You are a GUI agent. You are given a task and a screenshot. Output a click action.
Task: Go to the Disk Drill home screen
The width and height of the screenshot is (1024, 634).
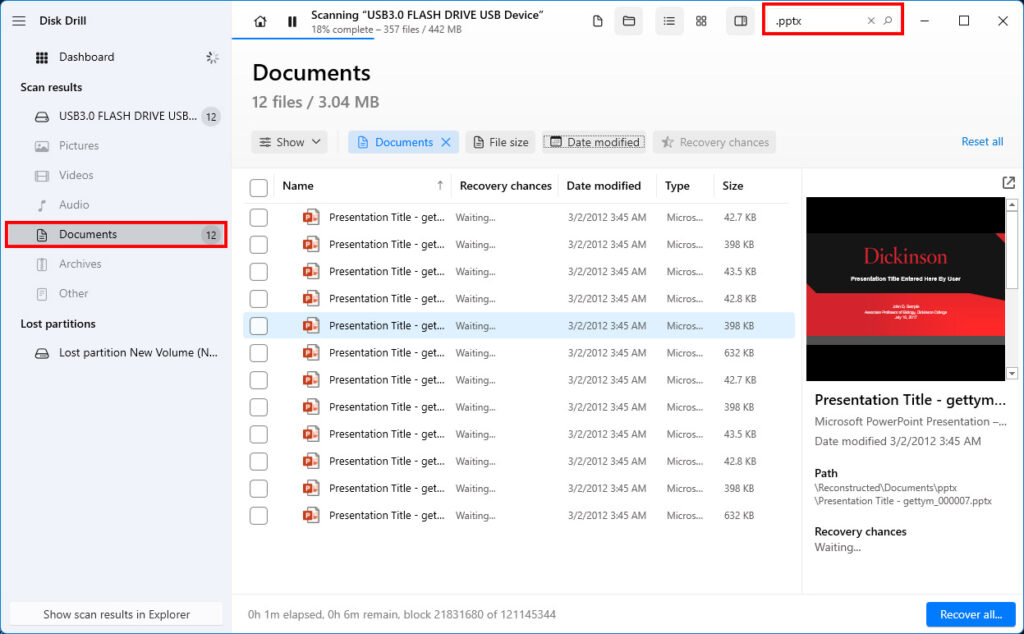[258, 20]
